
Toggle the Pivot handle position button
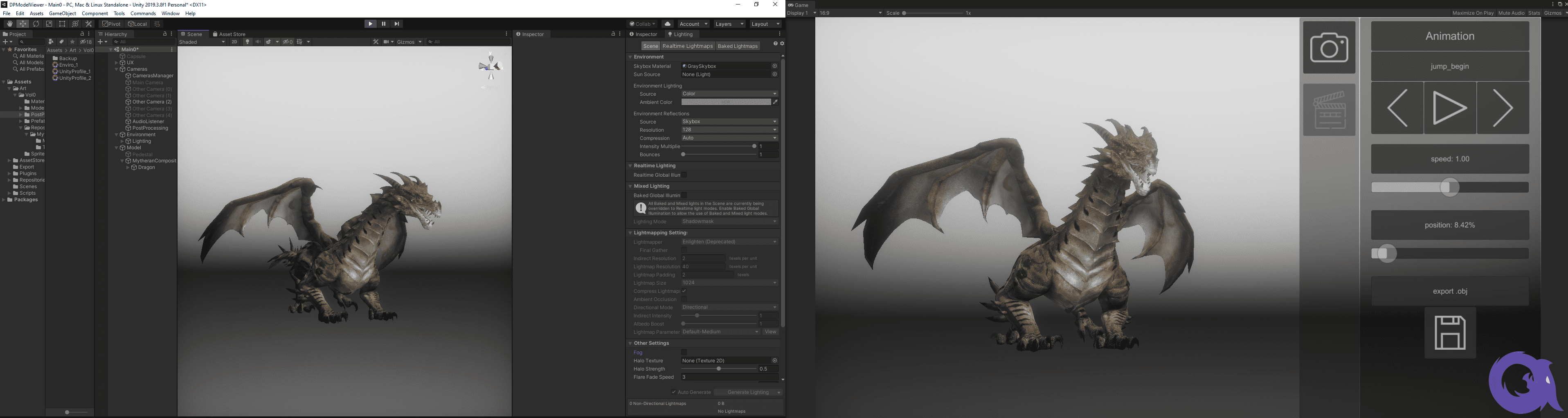click(112, 24)
